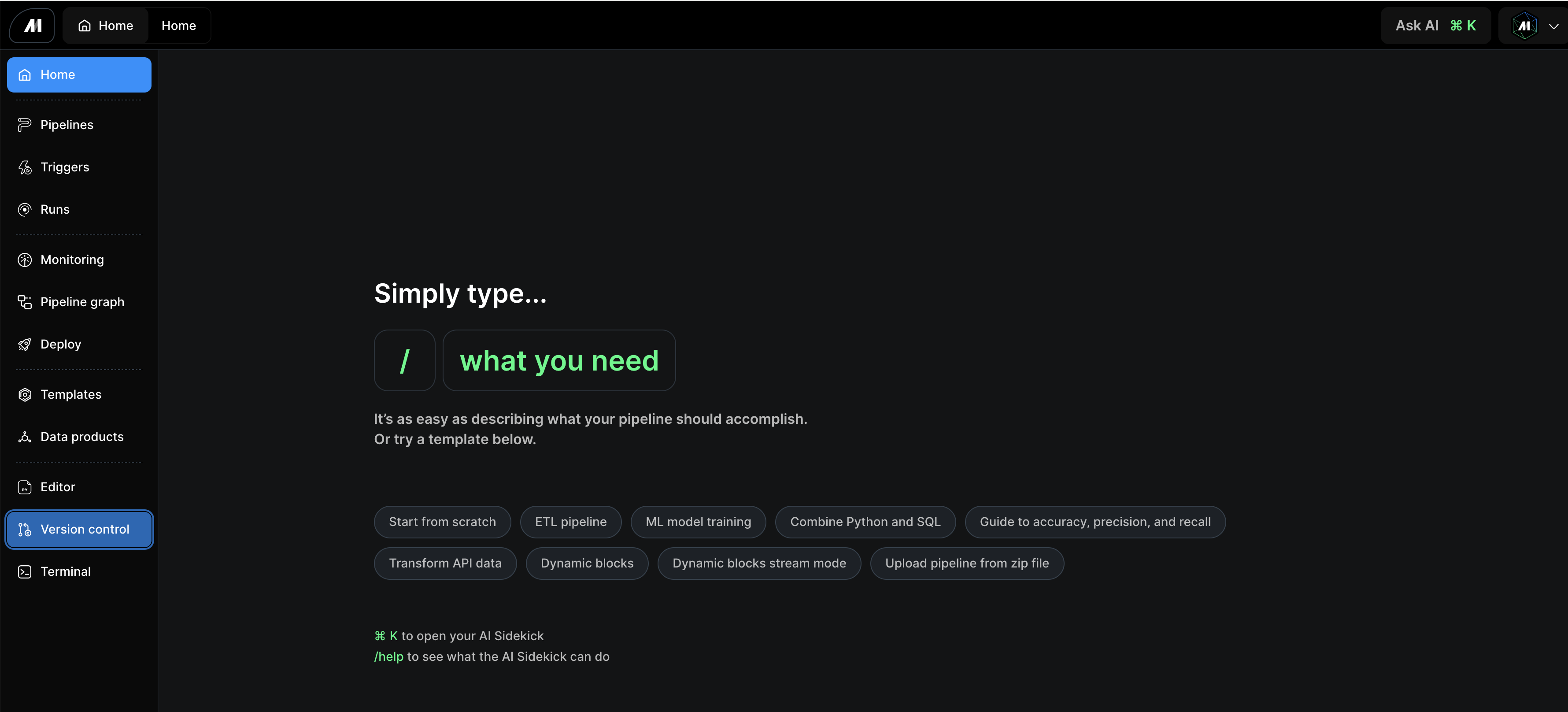Select Upload pipeline from zip file
The height and width of the screenshot is (712, 1568).
click(x=966, y=564)
